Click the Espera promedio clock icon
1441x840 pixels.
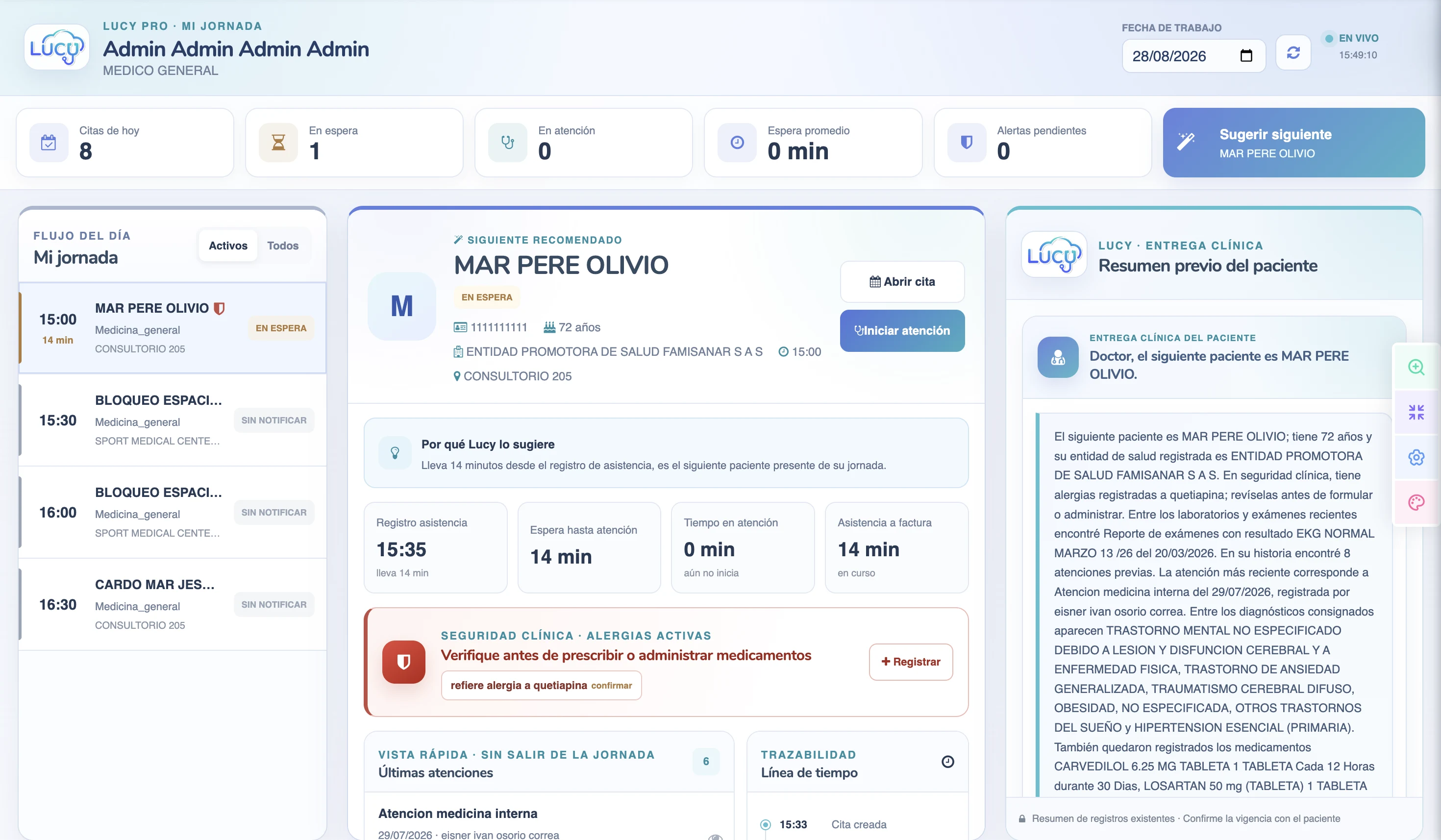[x=737, y=143]
